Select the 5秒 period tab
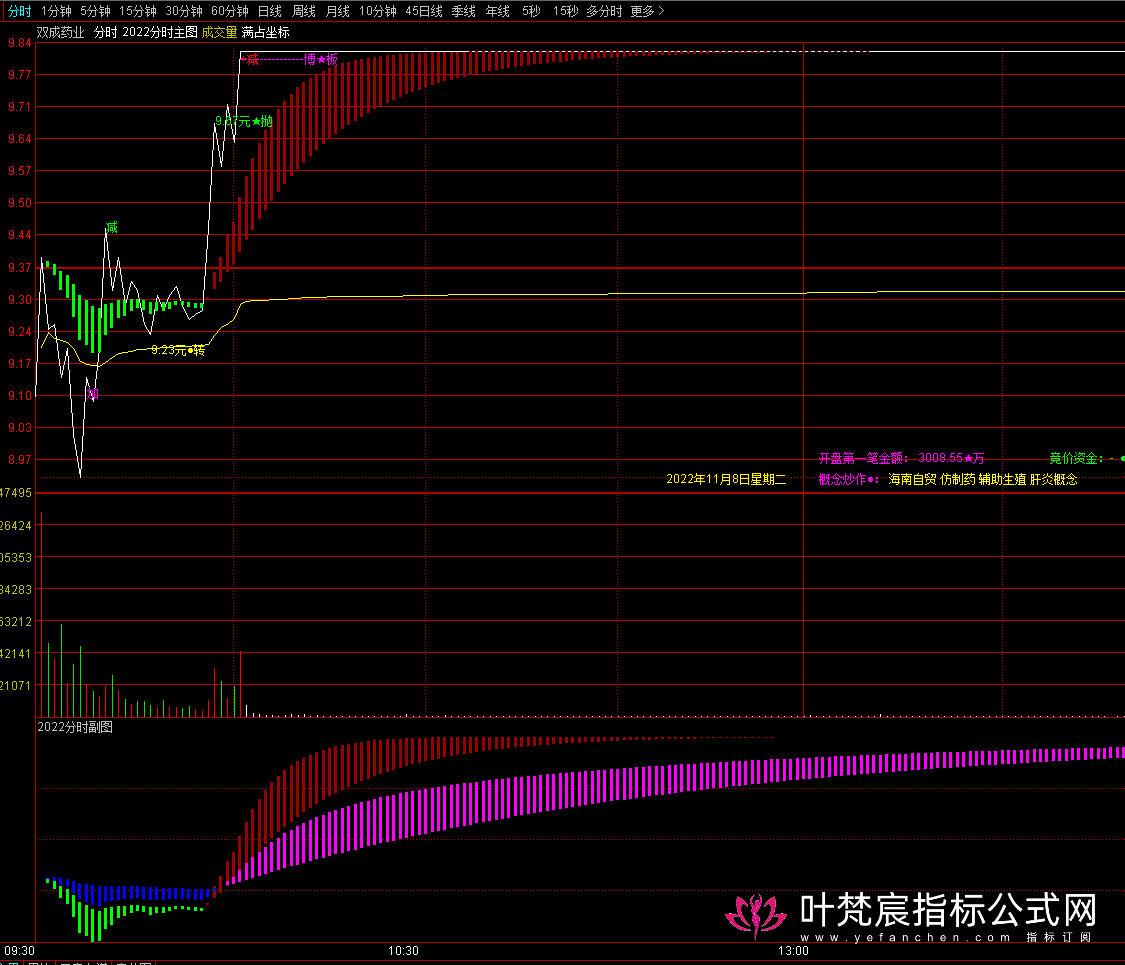The image size is (1125, 965). [x=531, y=11]
